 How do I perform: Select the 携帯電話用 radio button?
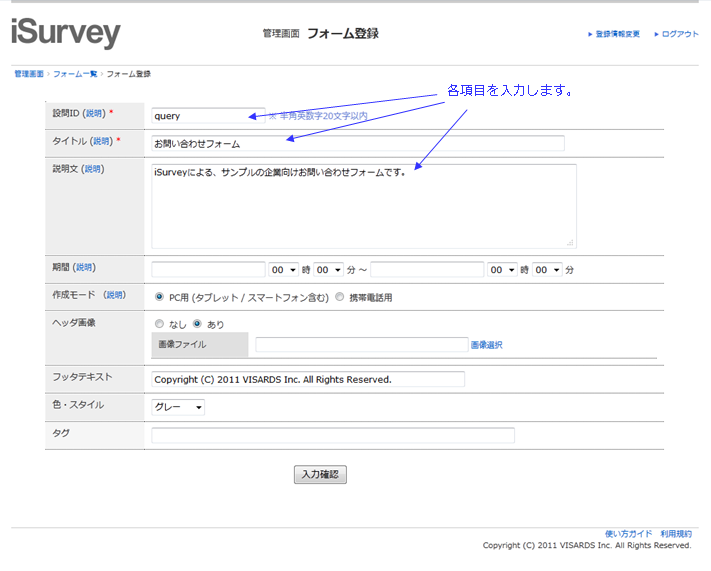(340, 297)
